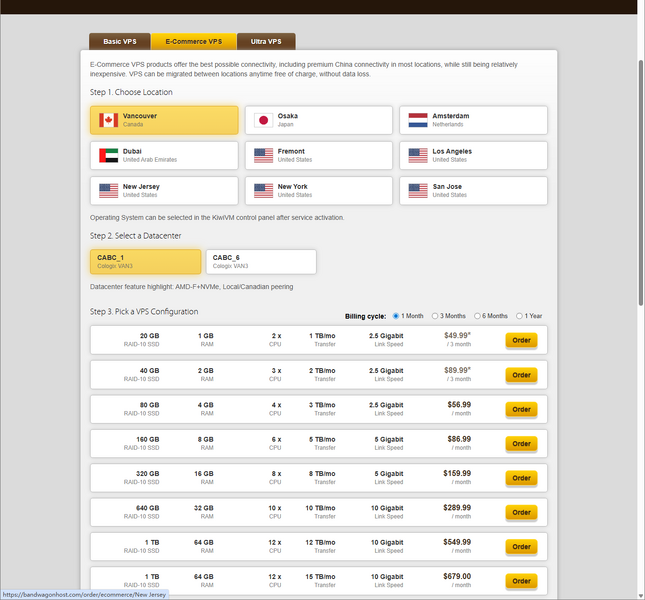The image size is (645, 600).
Task: Order the 80 GB $56.99 plan
Action: click(x=521, y=409)
